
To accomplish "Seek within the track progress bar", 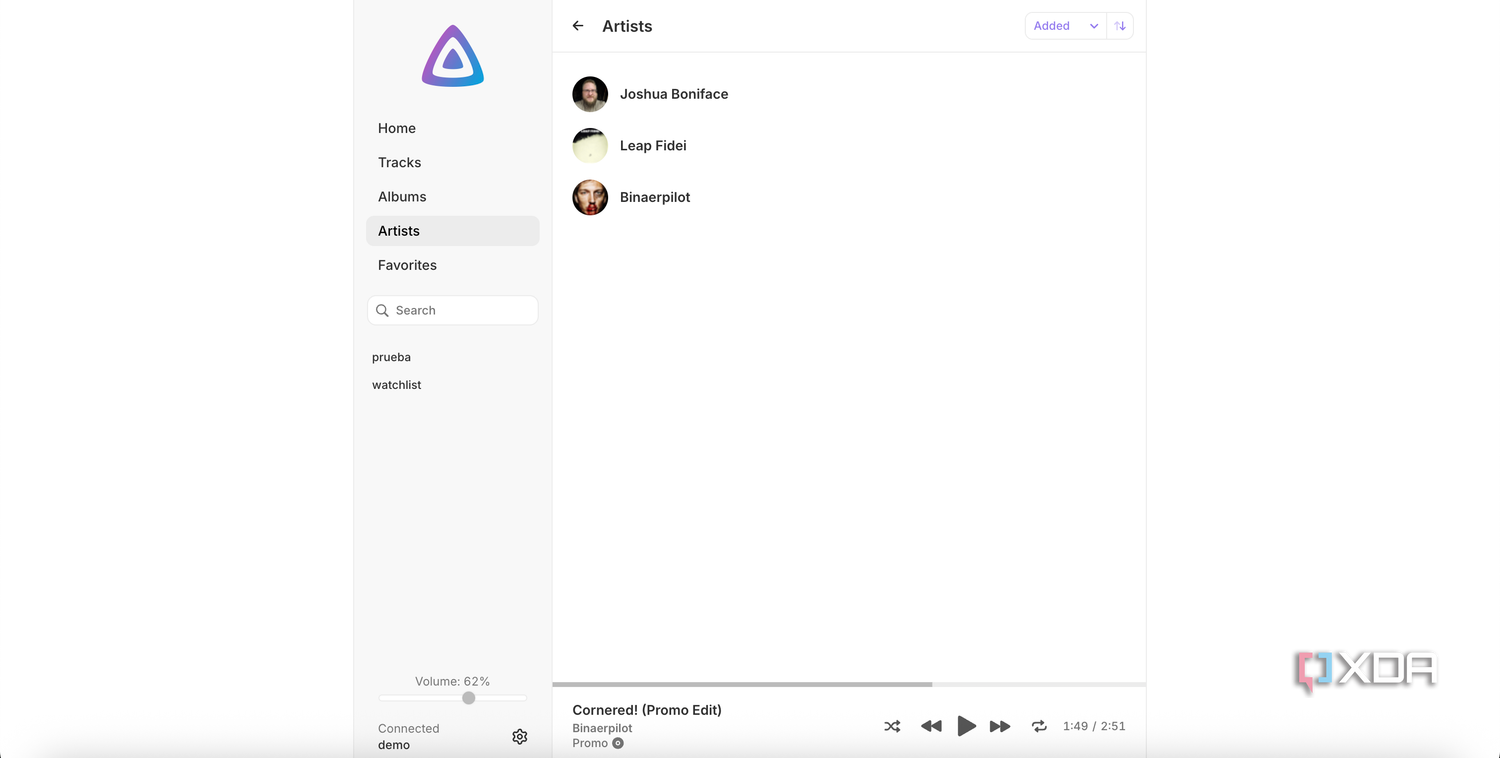I will pyautogui.click(x=849, y=684).
